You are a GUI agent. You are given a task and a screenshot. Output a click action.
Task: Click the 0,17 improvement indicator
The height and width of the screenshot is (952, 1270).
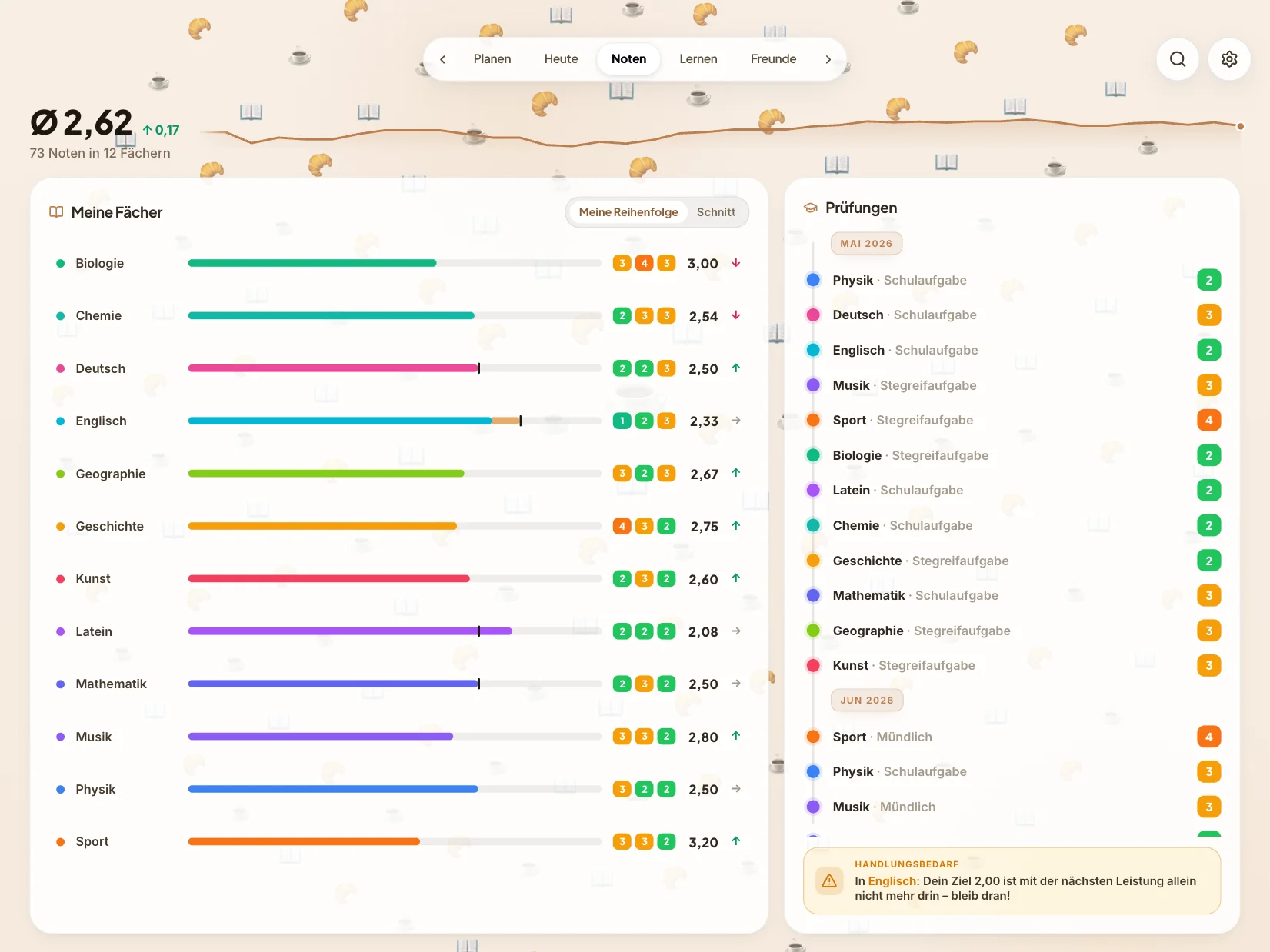point(161,131)
